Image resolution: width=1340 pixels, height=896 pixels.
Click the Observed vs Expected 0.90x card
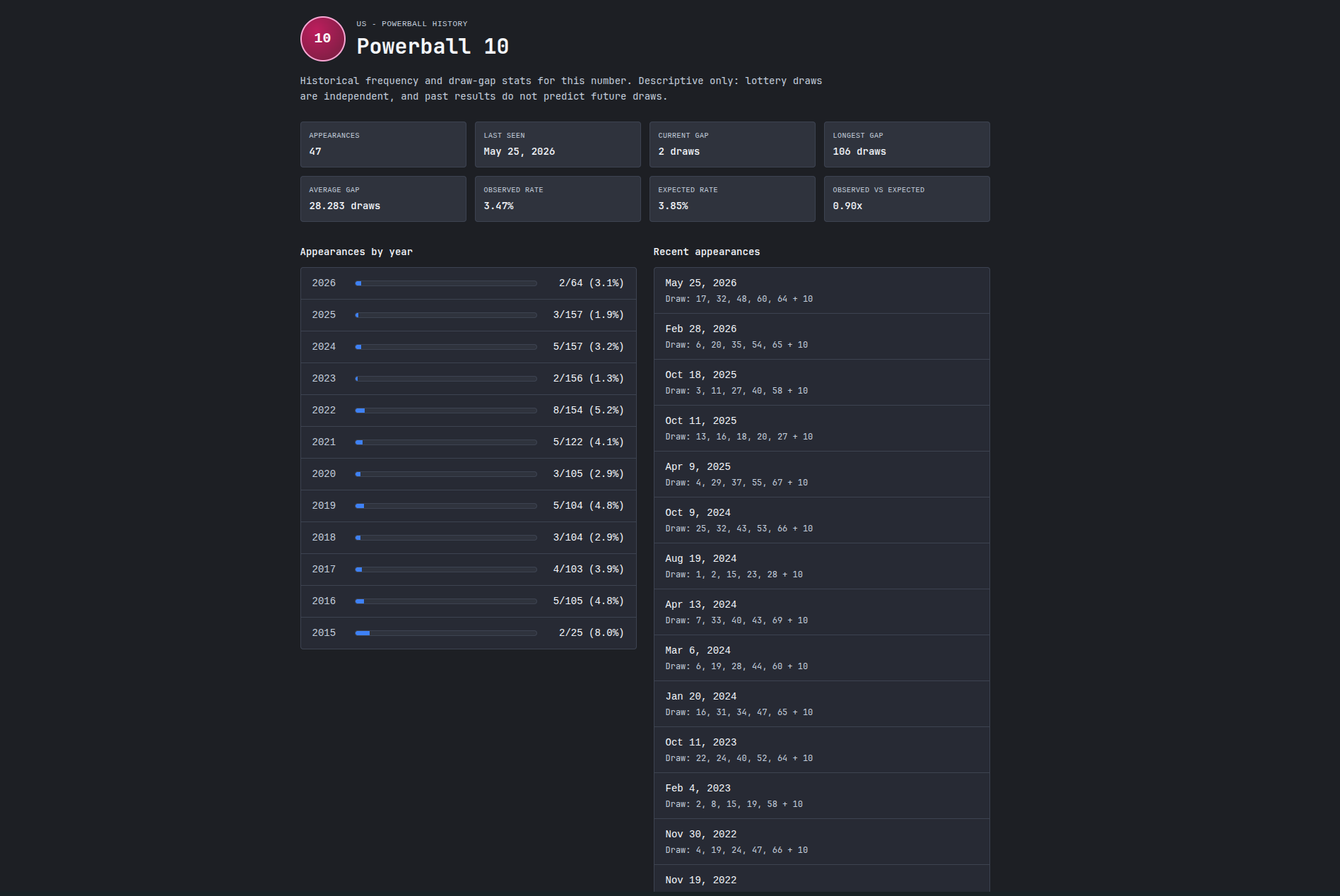[907, 199]
